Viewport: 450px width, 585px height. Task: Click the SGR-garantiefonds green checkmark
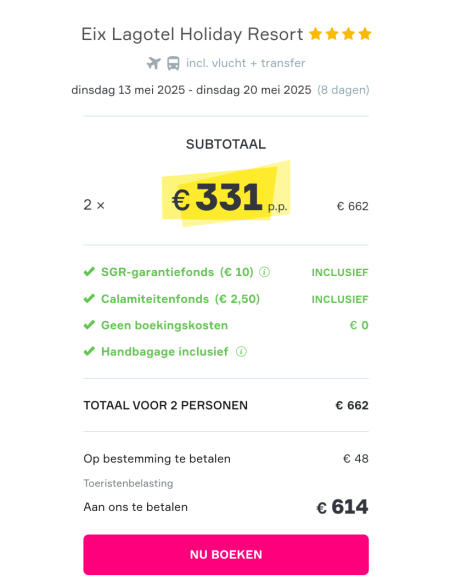(x=89, y=272)
